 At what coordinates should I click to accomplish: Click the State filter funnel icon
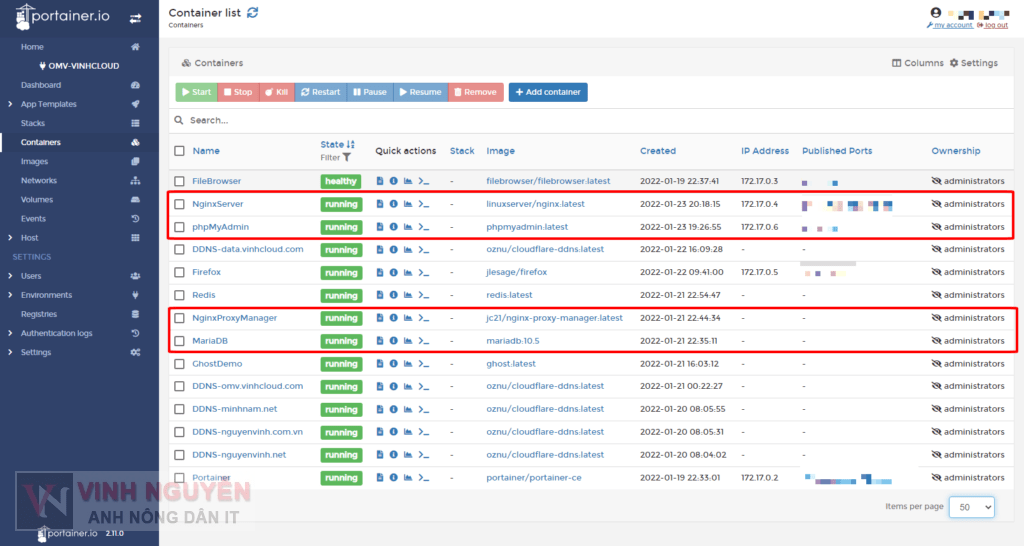347,158
